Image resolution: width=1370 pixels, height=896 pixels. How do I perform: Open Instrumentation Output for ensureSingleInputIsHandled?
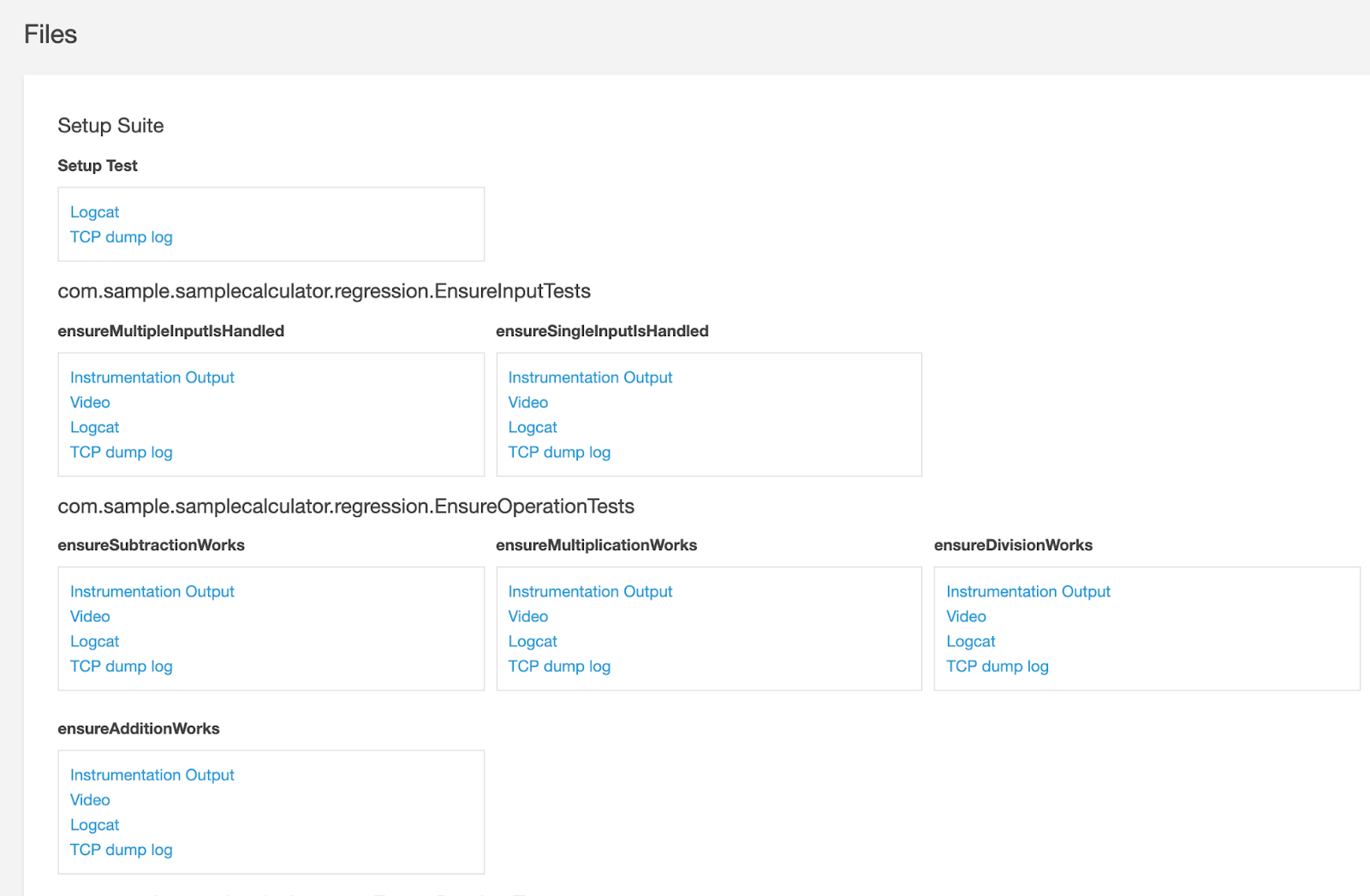pos(590,377)
